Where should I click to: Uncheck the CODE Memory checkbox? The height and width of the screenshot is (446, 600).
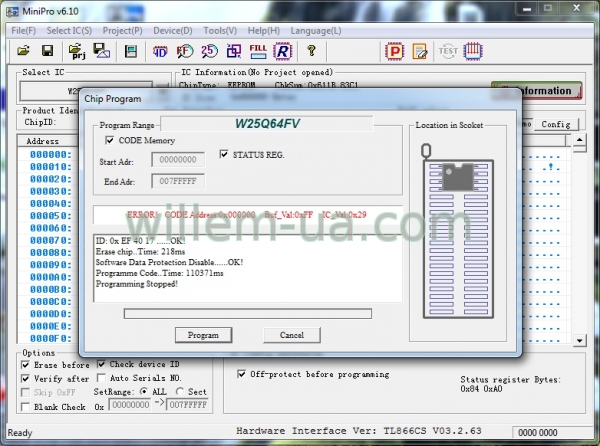click(x=109, y=140)
